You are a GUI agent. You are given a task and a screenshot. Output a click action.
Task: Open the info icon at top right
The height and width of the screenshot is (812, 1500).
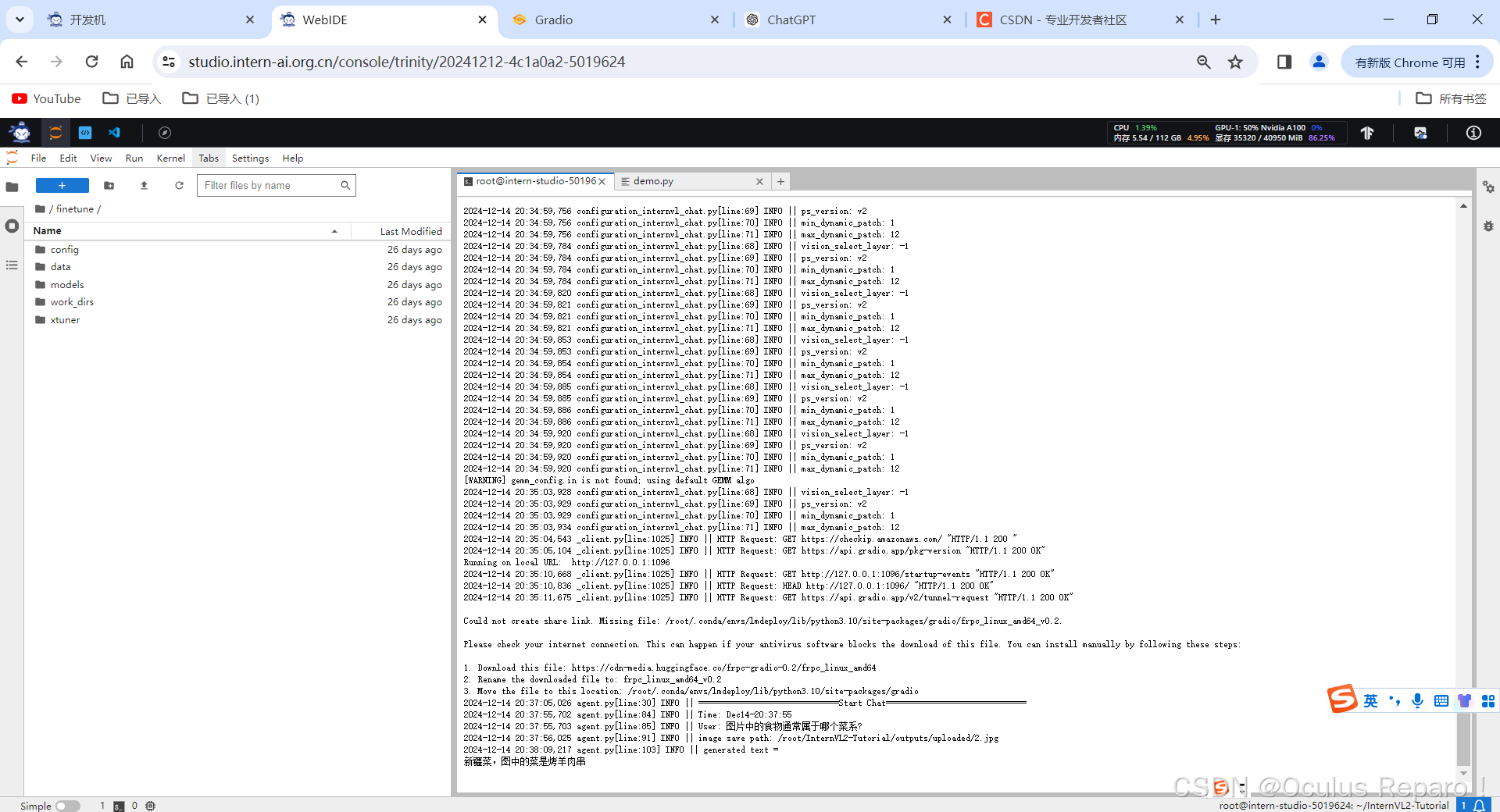[x=1472, y=133]
